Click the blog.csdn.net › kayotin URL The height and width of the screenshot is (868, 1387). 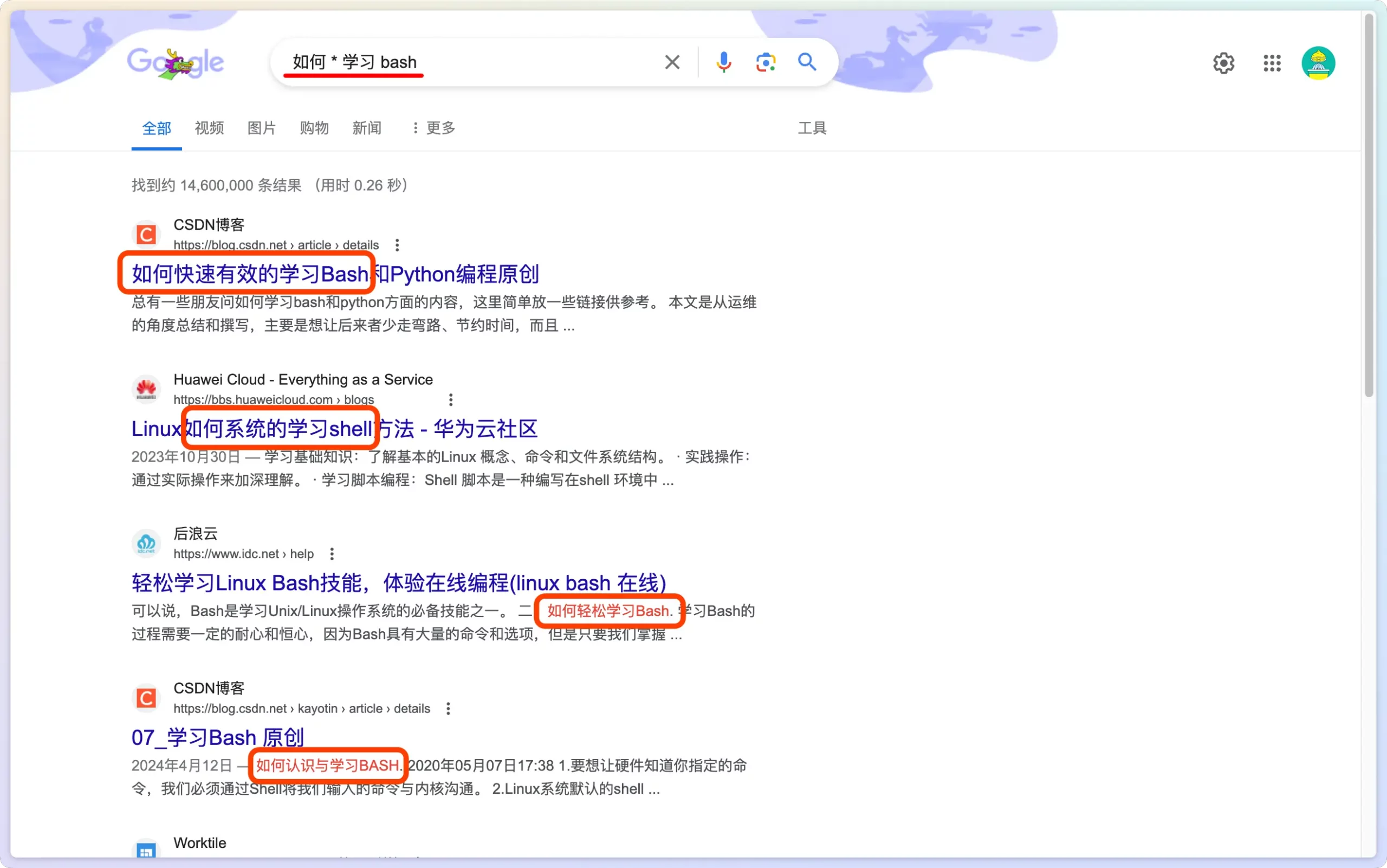(x=302, y=709)
